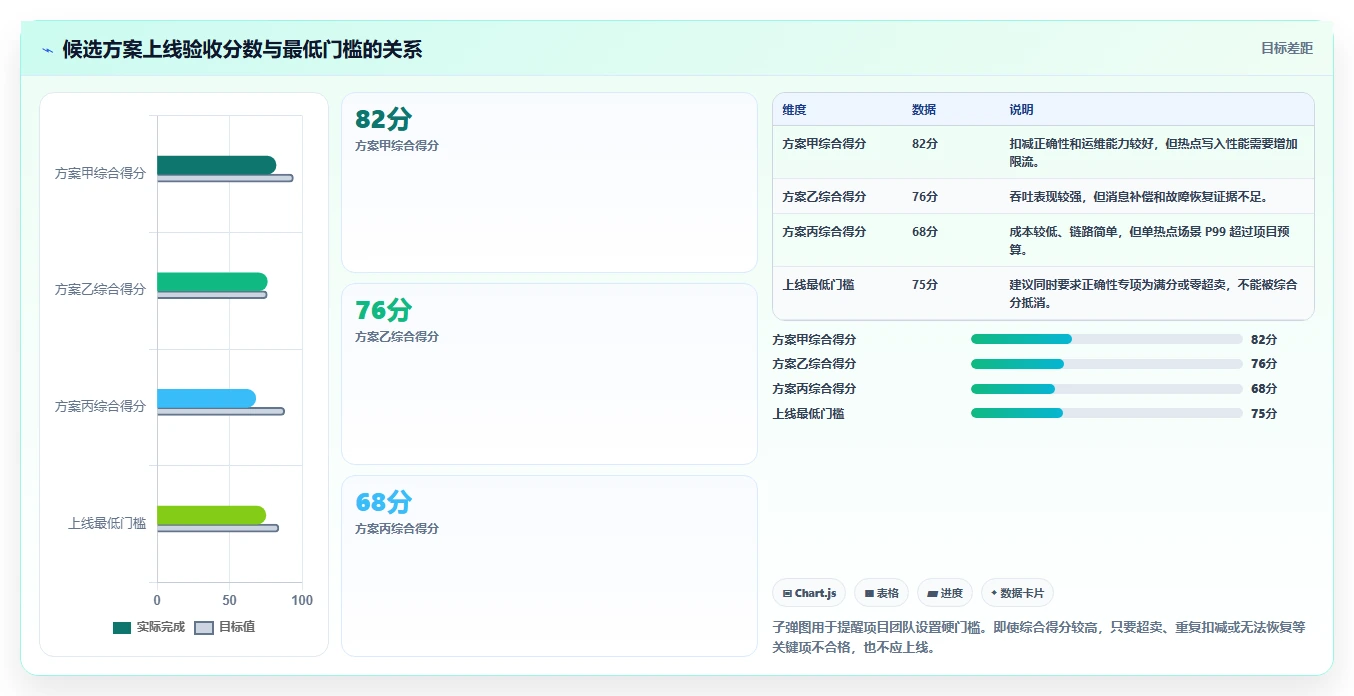
Task: Click the 100 tick on the chart axis
Action: pos(302,600)
